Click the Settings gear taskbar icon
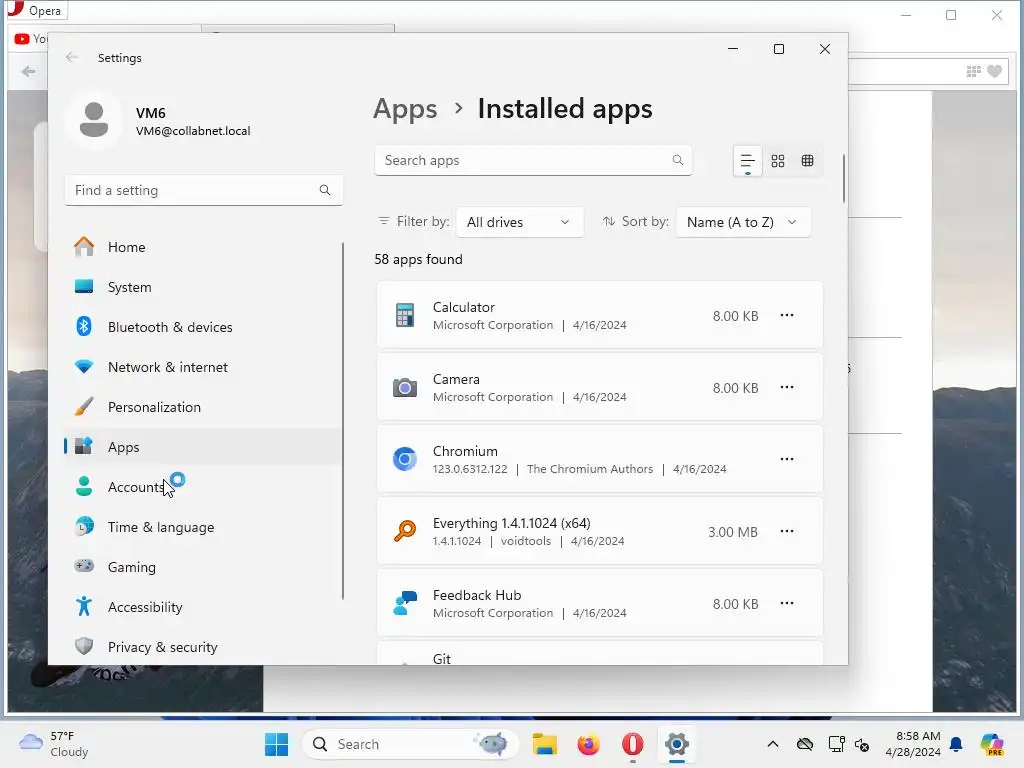The image size is (1024, 768). 677,744
